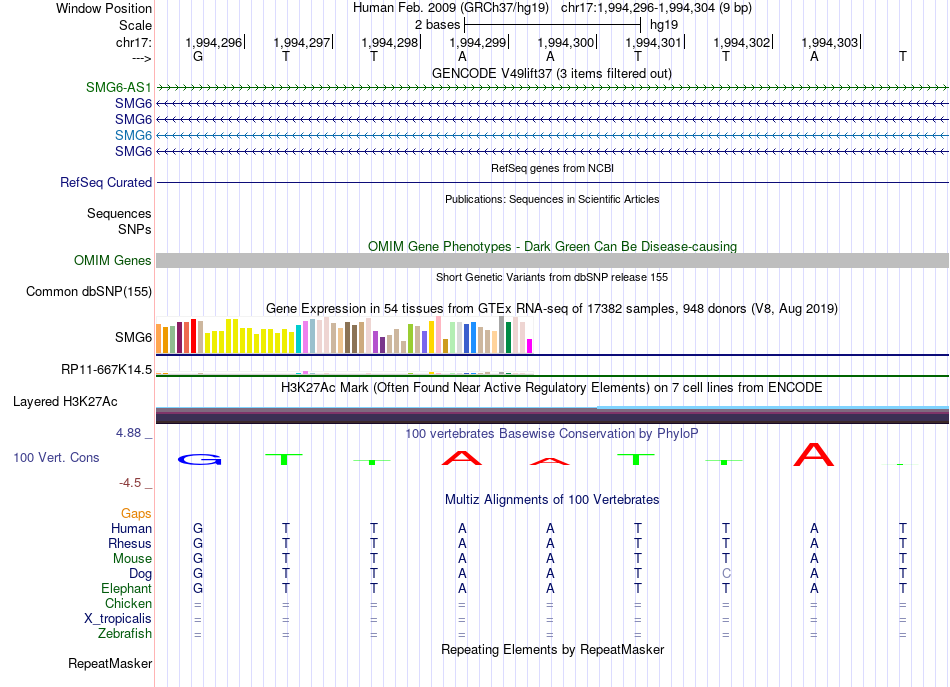Image resolution: width=950 pixels, height=687 pixels.
Task: Click the Zebrafish species alignment label
Action: [125, 633]
